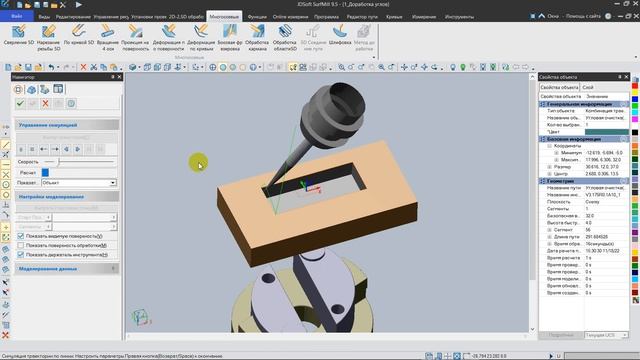The height and width of the screenshot is (360, 640).
Task: Open the Многоосевые ribbon tab
Action: coord(224,17)
